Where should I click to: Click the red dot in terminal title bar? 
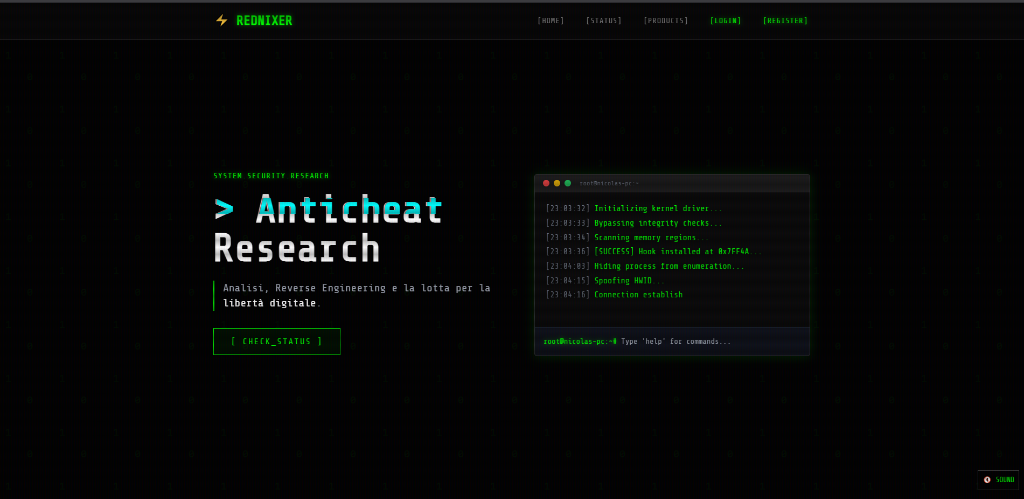click(546, 184)
